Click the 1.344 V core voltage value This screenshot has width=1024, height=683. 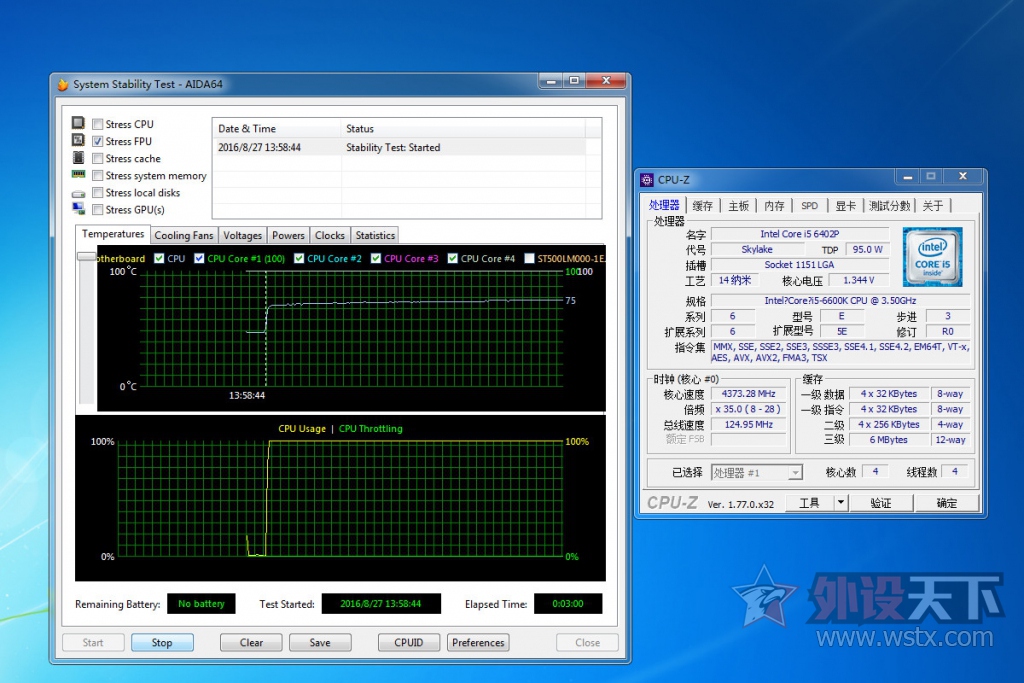(858, 280)
